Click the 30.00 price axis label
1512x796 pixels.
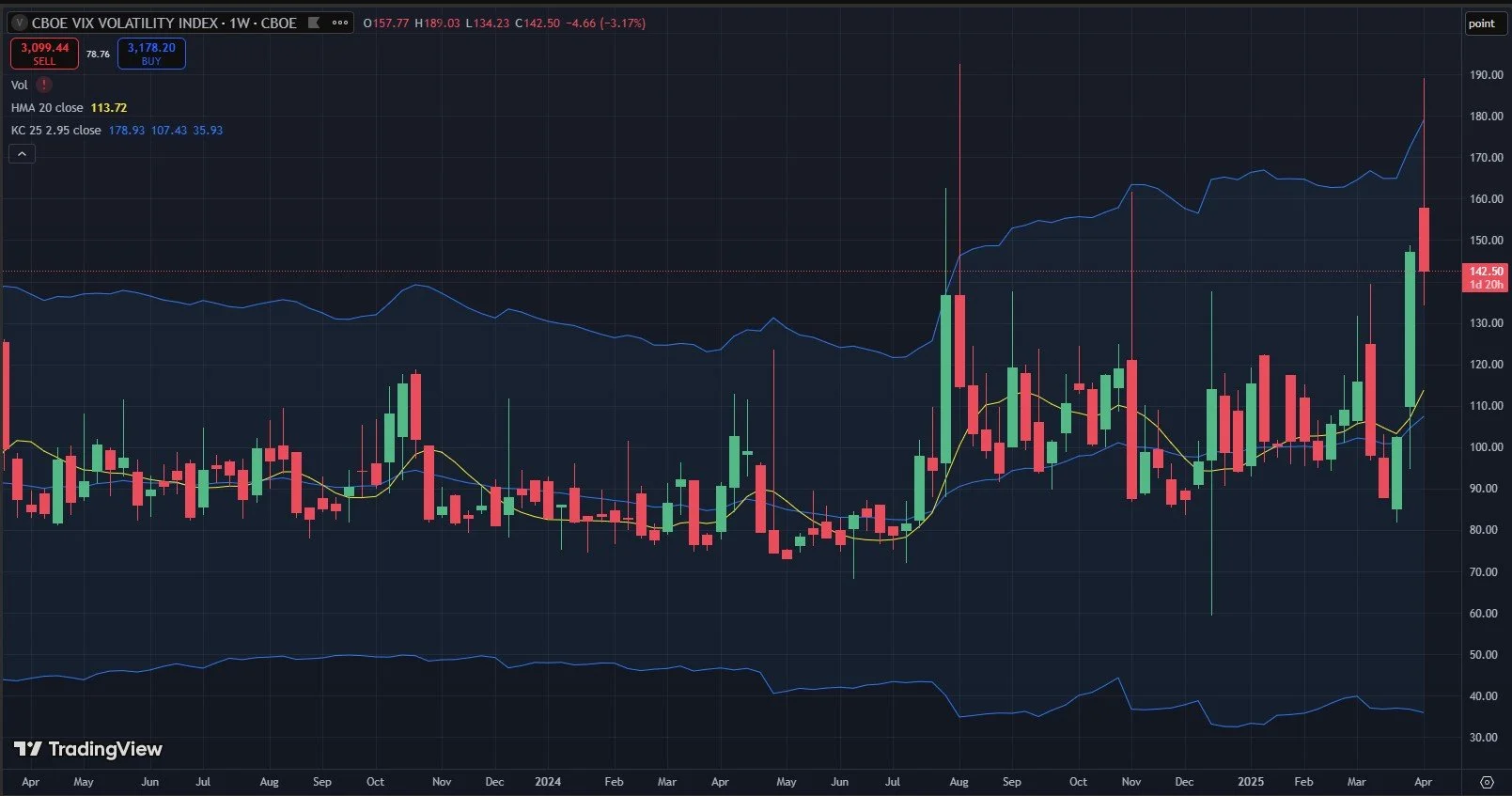pyautogui.click(x=1484, y=738)
